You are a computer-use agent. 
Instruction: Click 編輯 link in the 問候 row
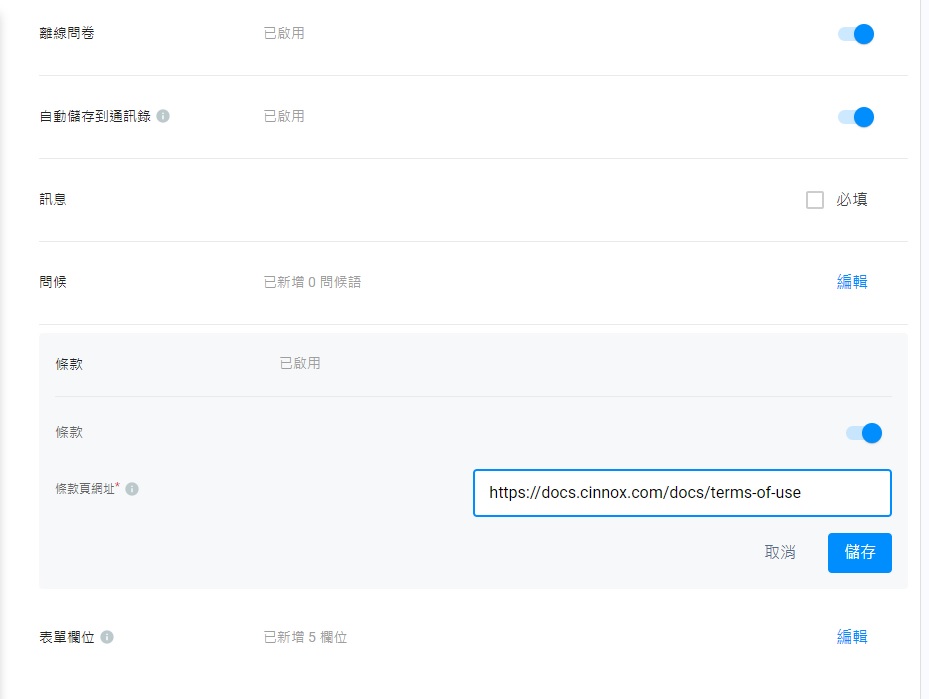tap(852, 282)
